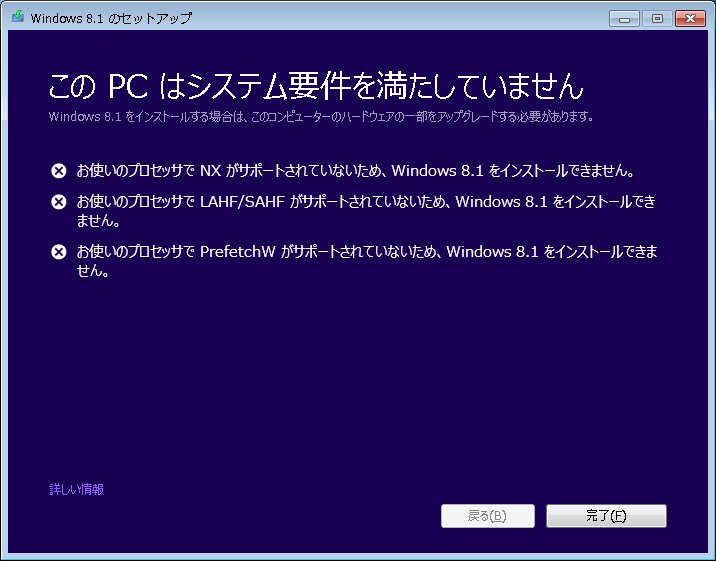This screenshot has width=716, height=561.
Task: Maximize the Windows 8.1 setup window
Action: pyautogui.click(x=657, y=19)
